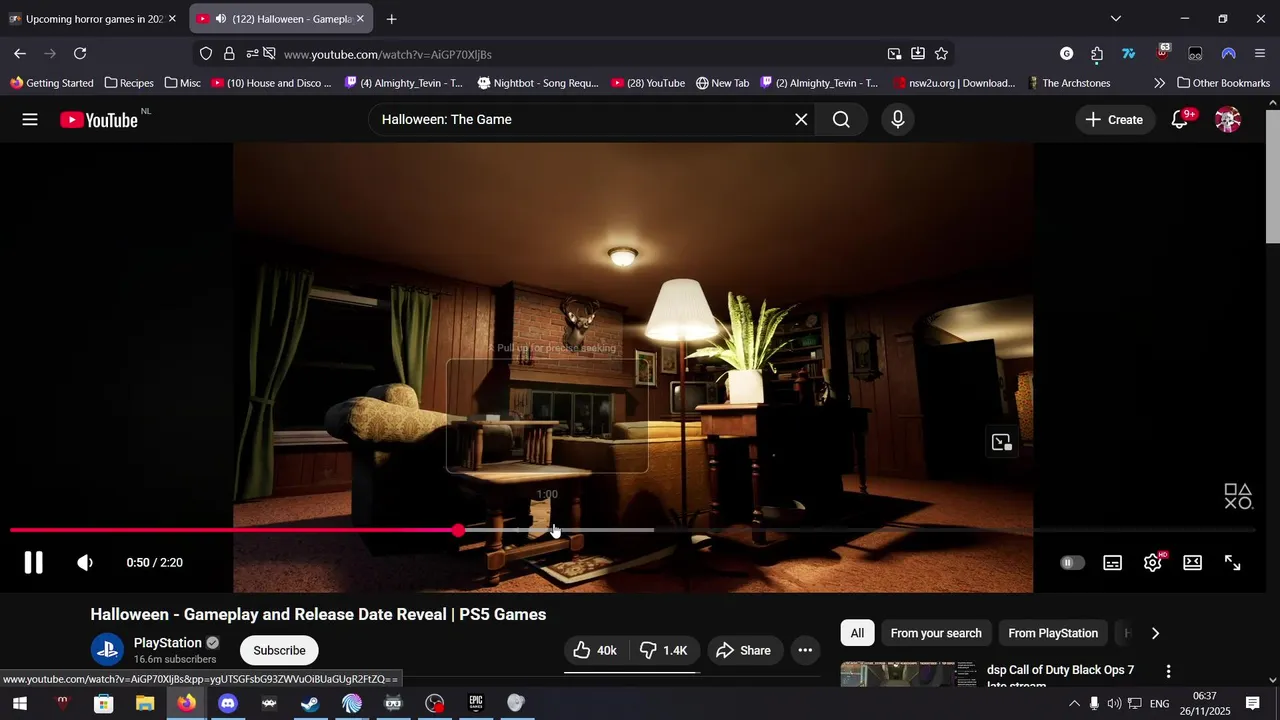This screenshot has width=1280, height=720.
Task: Open options for the dsp Call of Duty video
Action: click(x=1168, y=672)
